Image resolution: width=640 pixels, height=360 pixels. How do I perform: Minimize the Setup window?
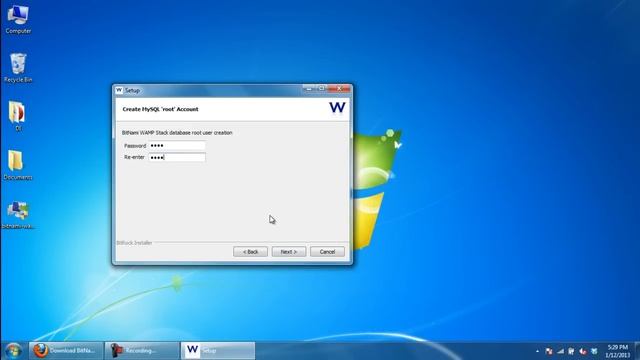[x=309, y=89]
